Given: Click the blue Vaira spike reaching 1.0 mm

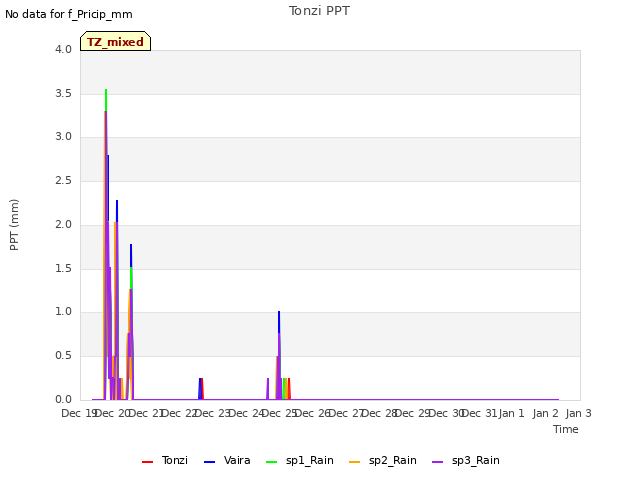Looking at the screenshot, I should tap(279, 320).
